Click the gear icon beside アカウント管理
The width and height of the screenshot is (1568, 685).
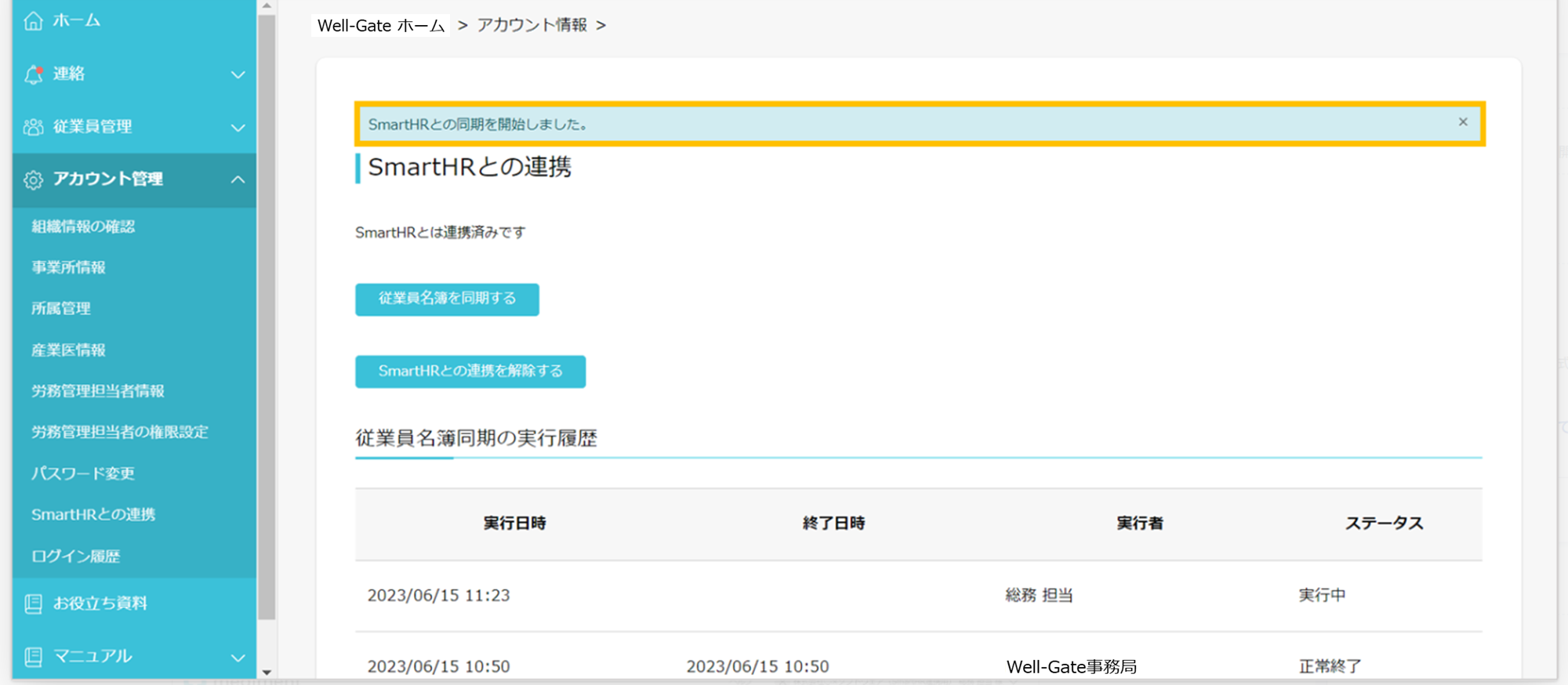click(33, 180)
